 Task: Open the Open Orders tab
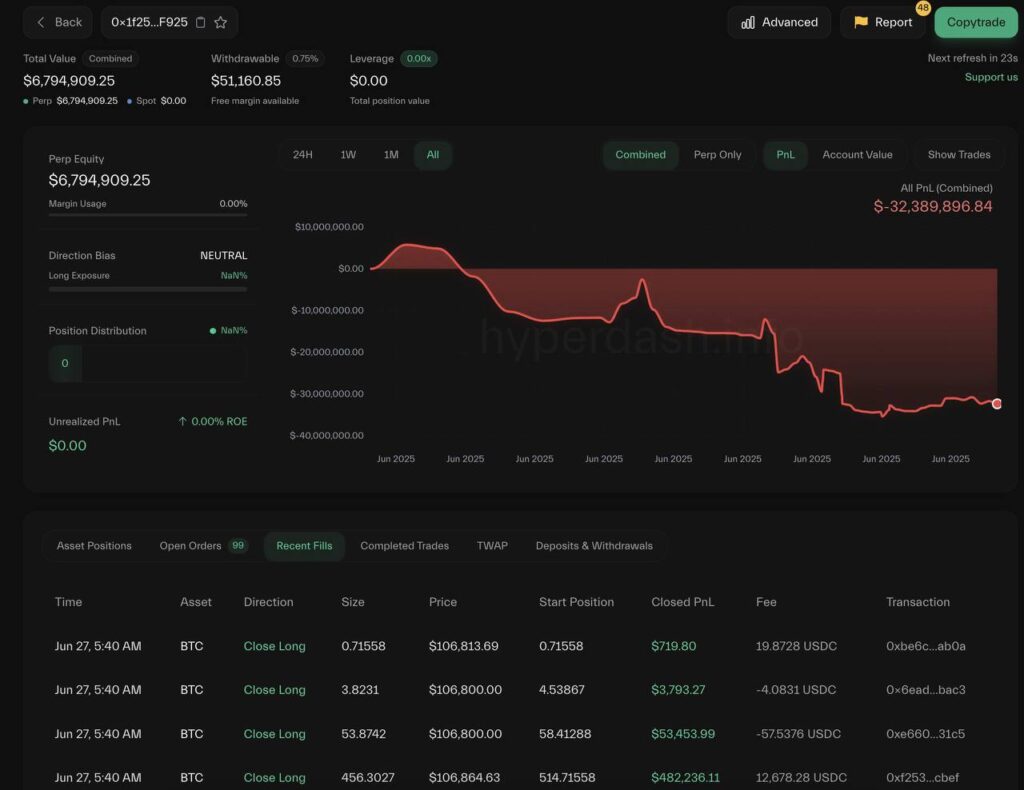pos(190,546)
